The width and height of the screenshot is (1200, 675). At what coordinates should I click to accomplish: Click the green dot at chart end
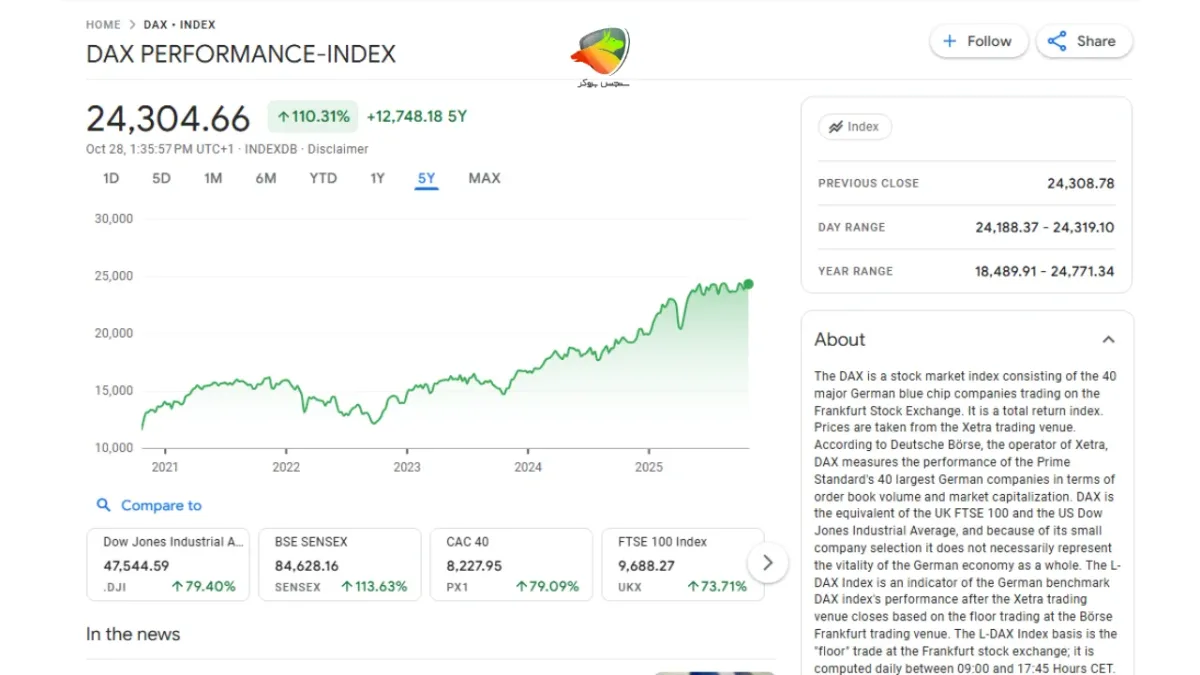point(748,284)
